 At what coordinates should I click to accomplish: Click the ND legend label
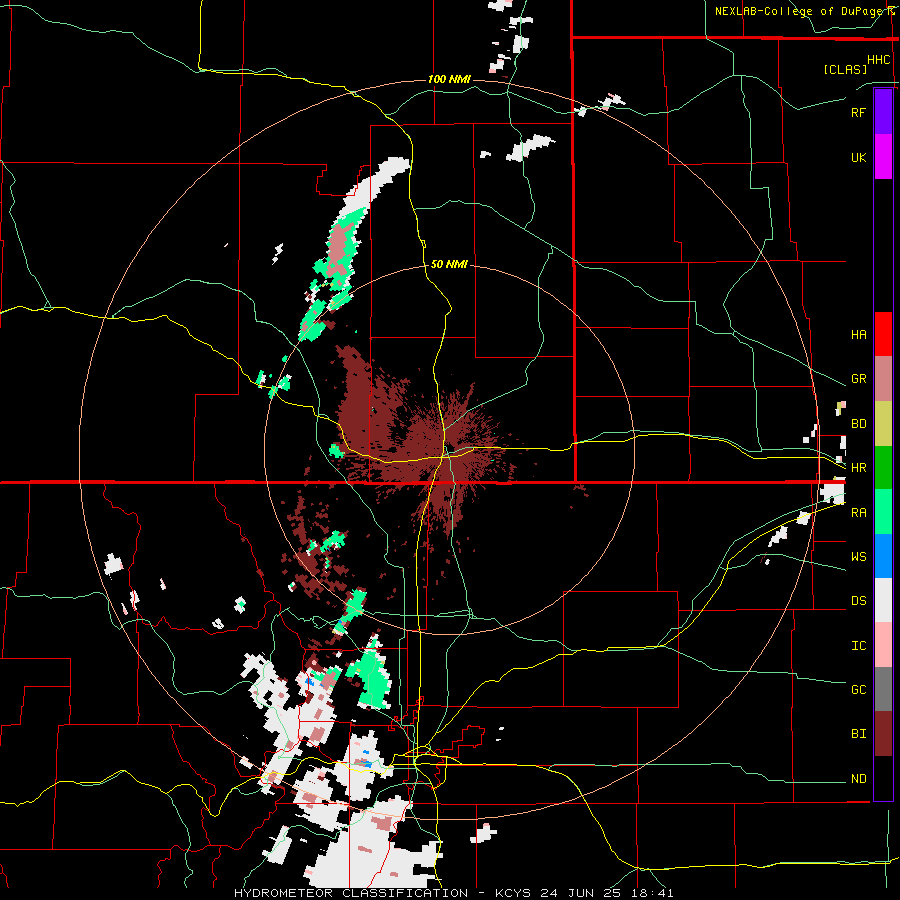click(859, 778)
